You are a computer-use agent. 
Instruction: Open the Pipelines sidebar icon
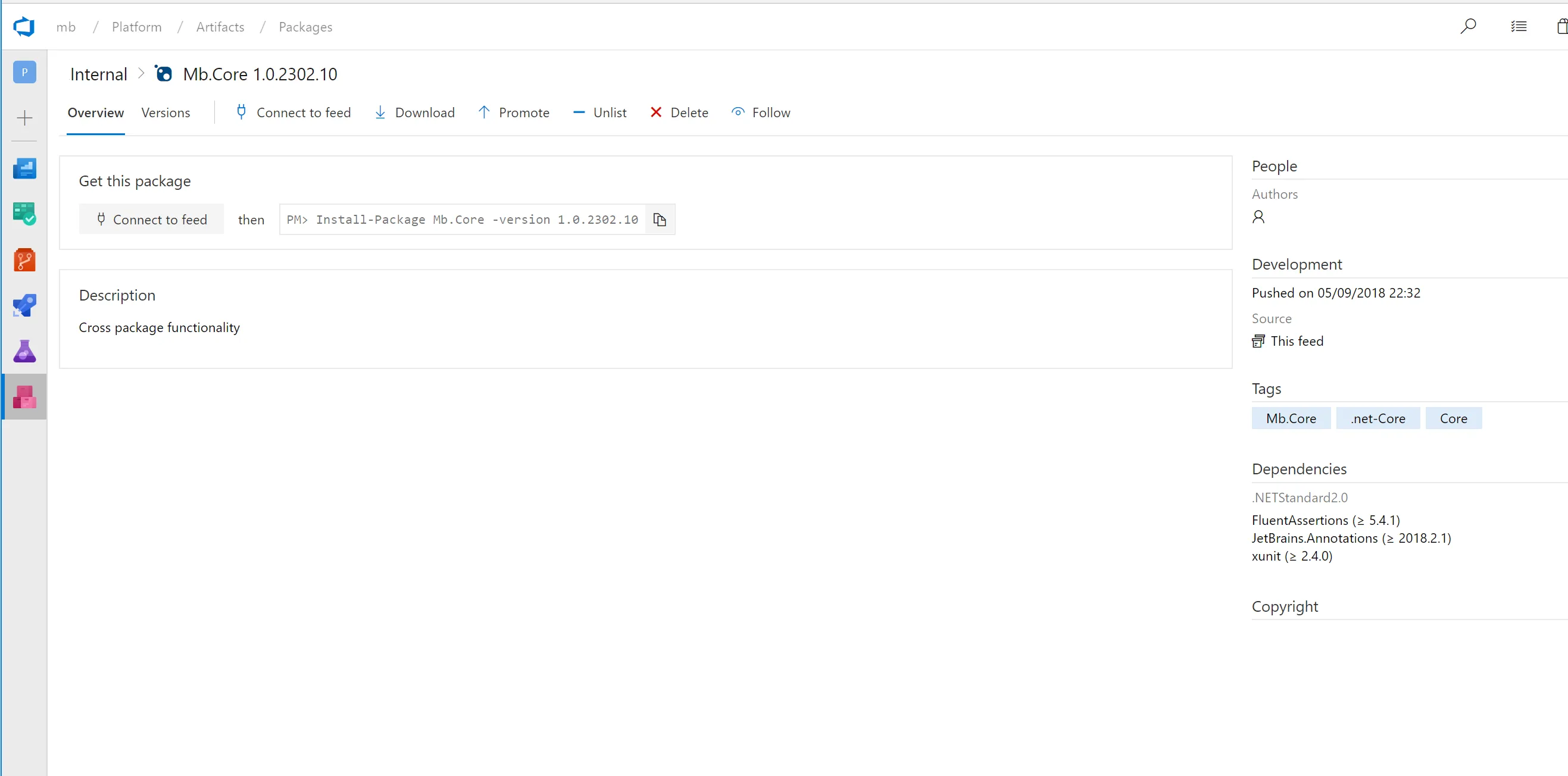click(24, 305)
